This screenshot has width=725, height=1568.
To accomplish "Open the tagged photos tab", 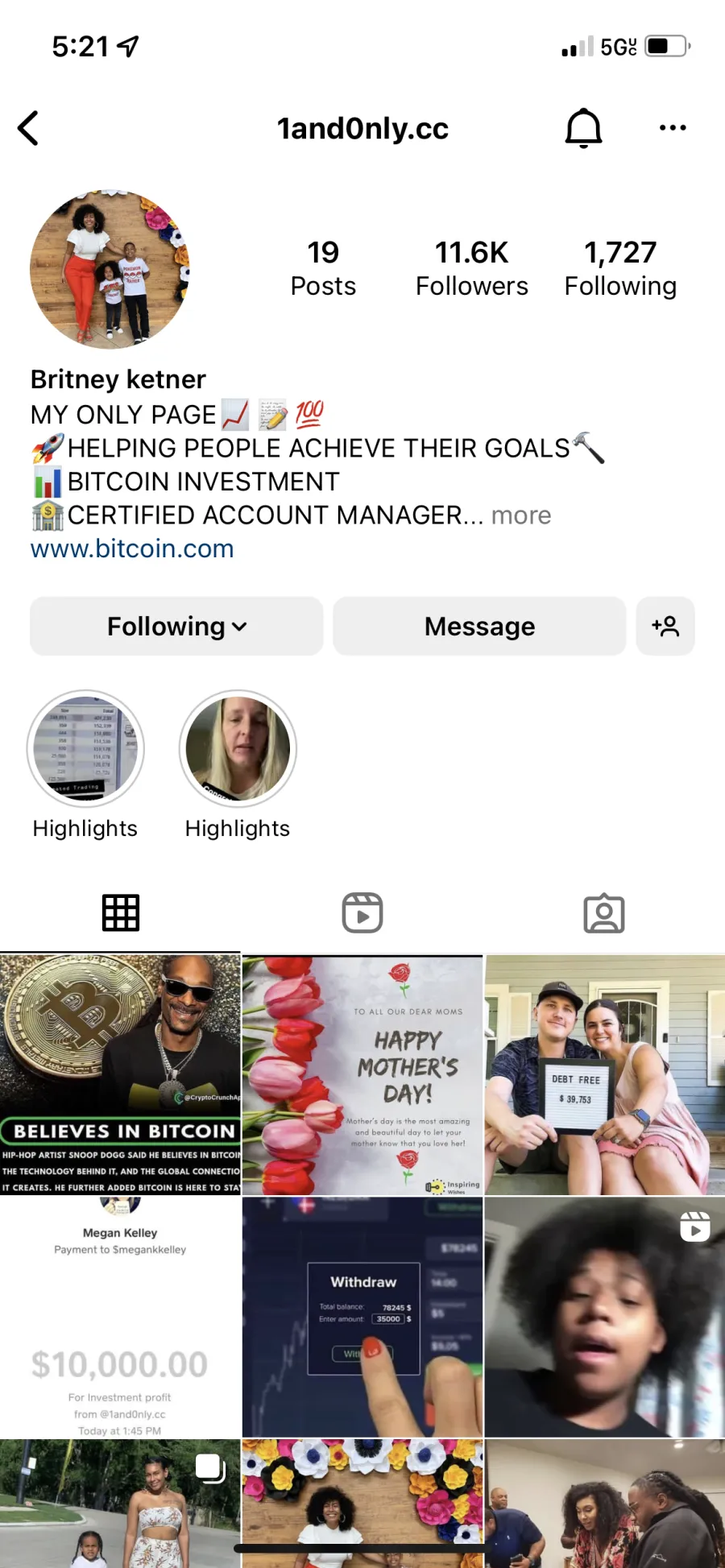I will tap(604, 913).
